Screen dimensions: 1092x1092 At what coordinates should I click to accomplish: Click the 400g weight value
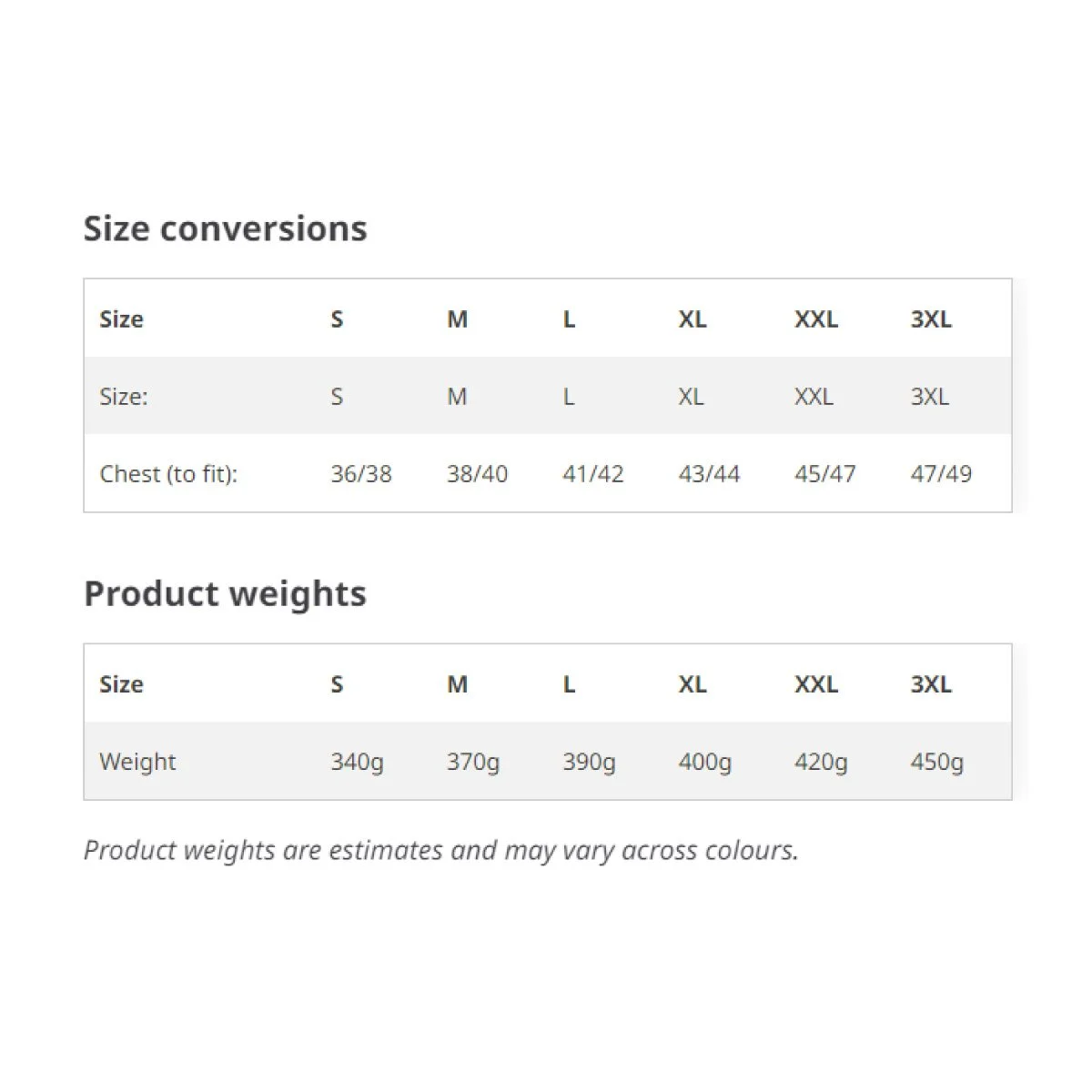click(x=704, y=763)
